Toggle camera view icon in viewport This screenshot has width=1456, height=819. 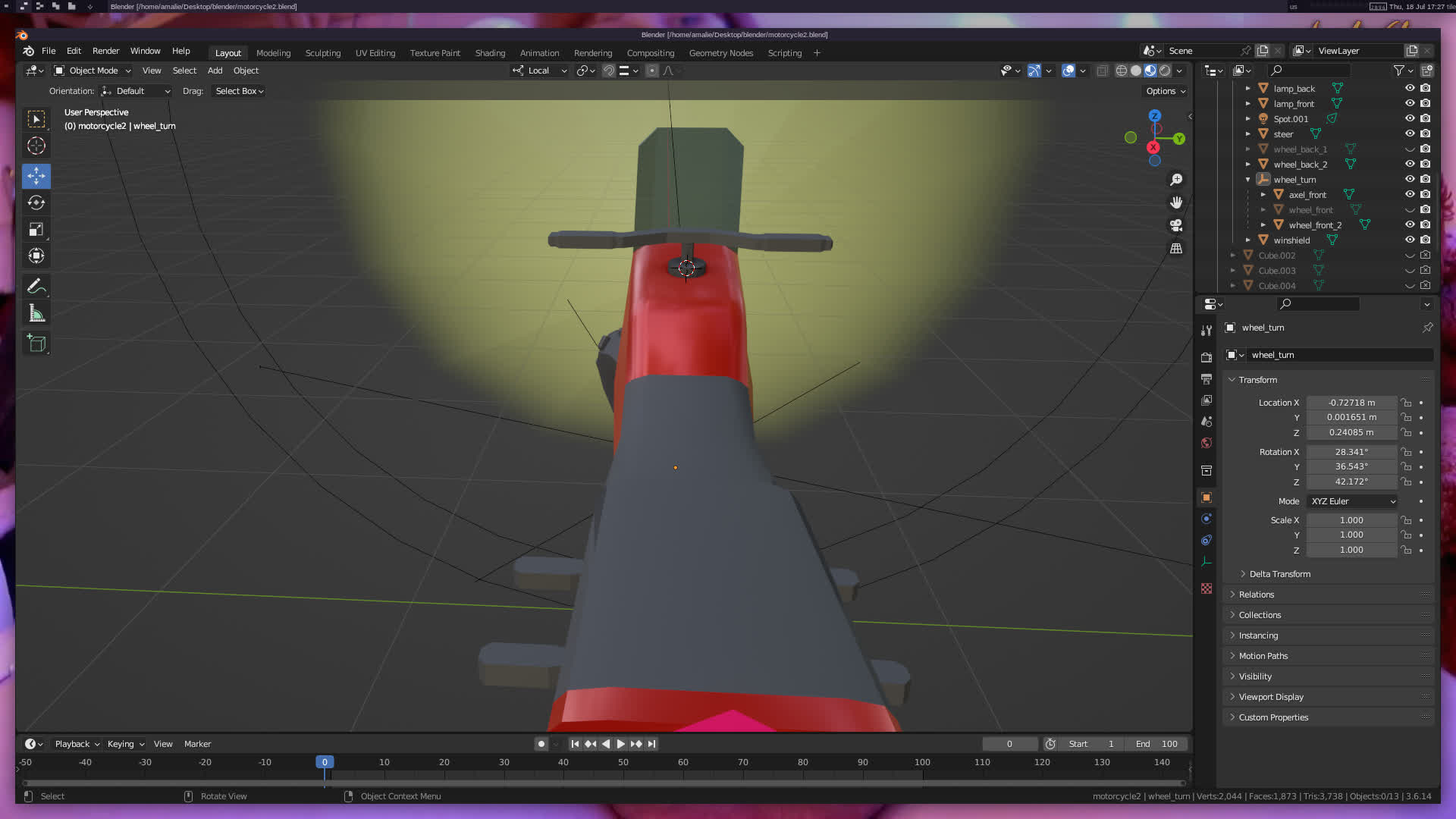tap(1176, 225)
